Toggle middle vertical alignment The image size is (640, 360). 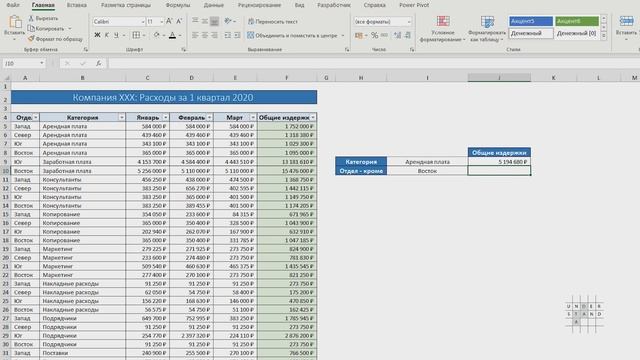click(x=204, y=21)
